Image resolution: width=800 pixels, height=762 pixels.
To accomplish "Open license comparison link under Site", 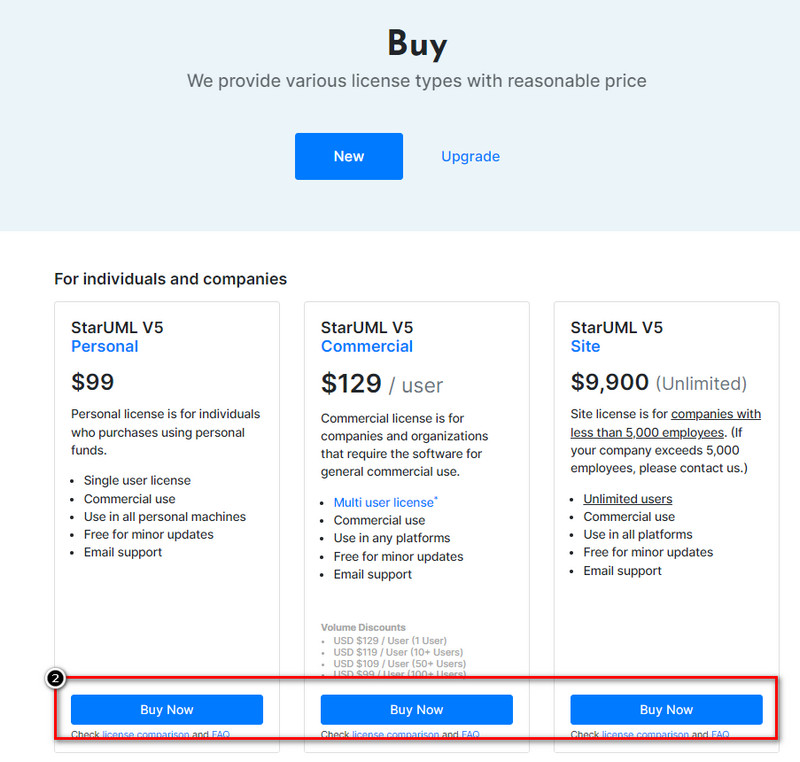I will pos(645,734).
